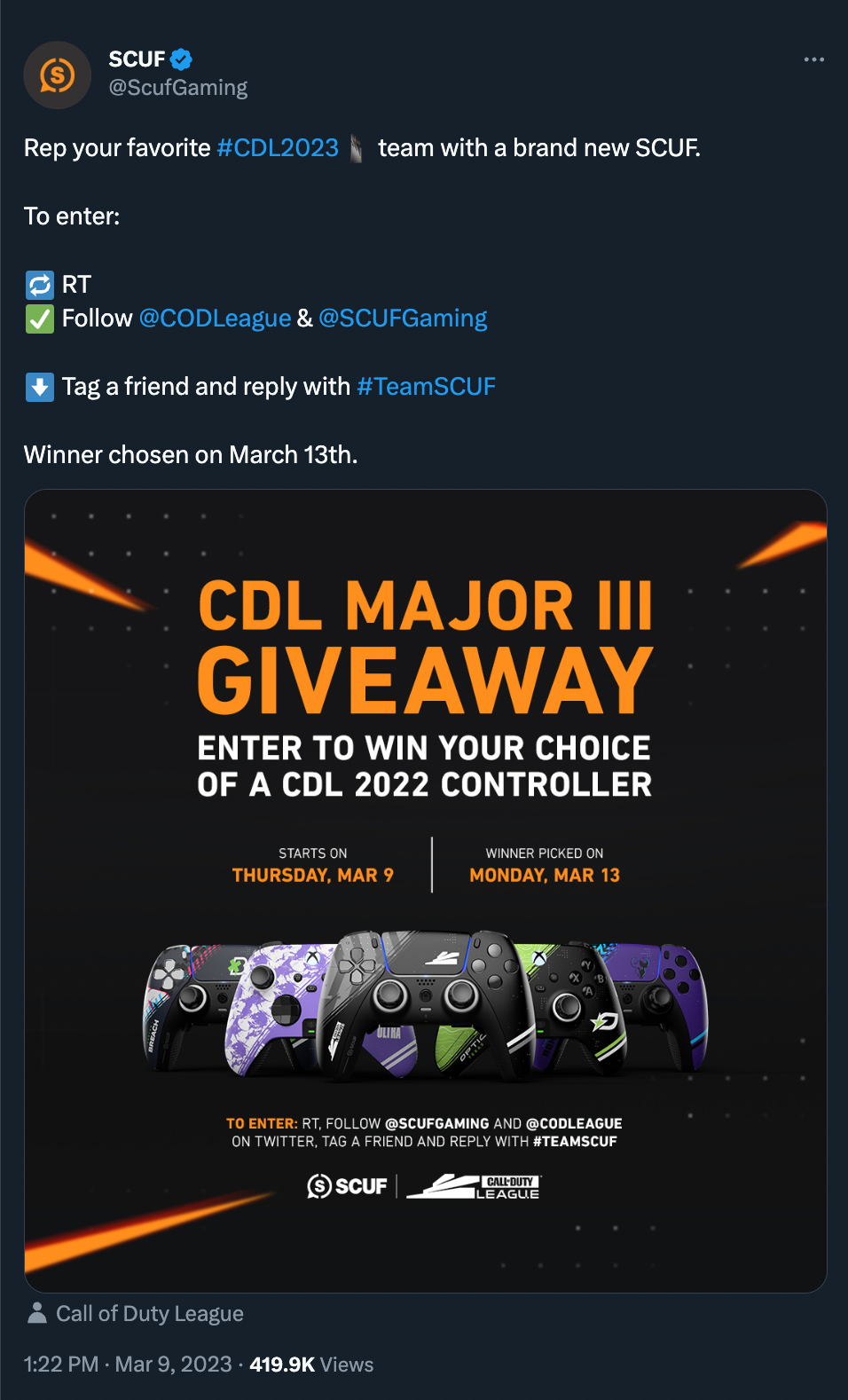
Task: Open the #CDL2023 hashtag
Action: 278,147
